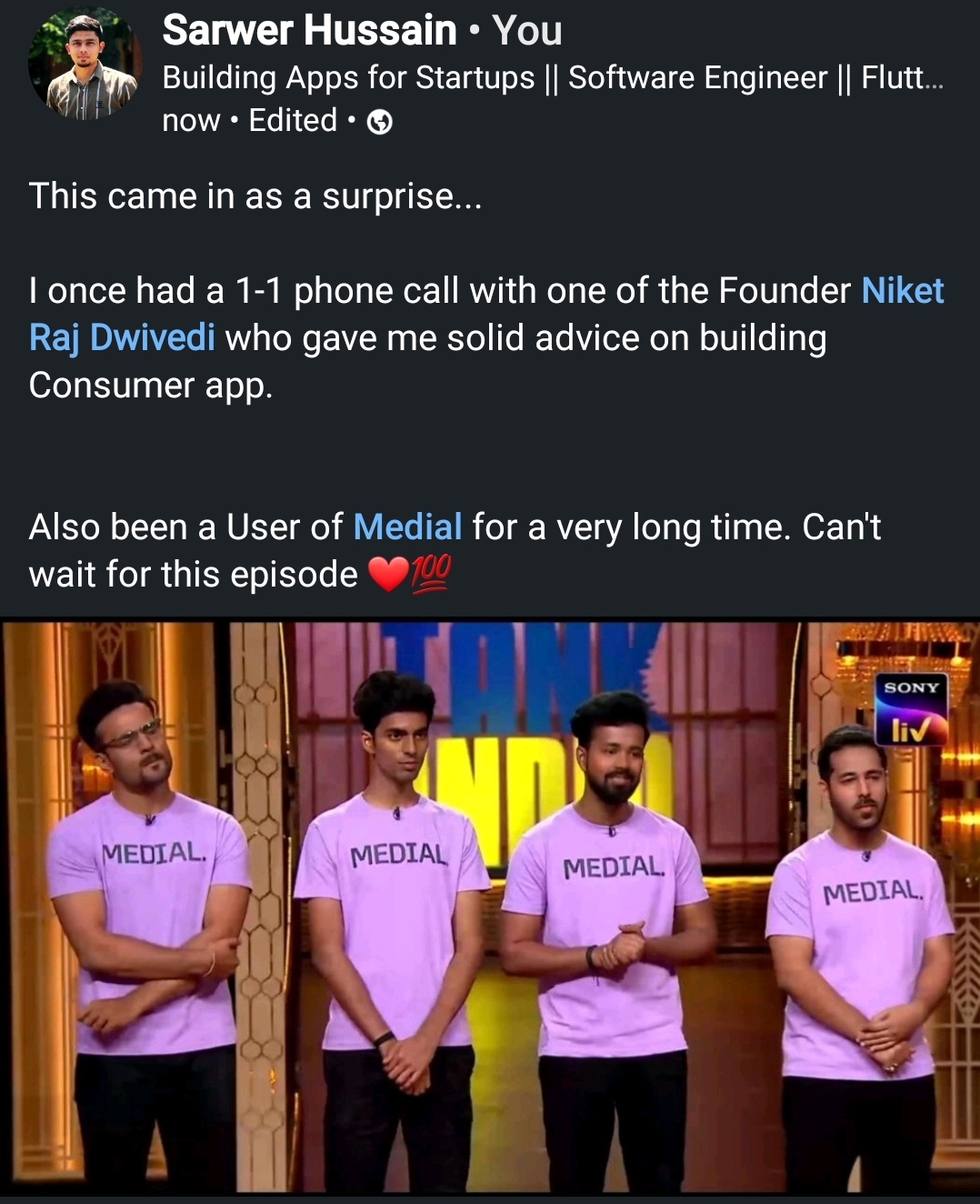Click the Sony LIV logo on the image

911,709
